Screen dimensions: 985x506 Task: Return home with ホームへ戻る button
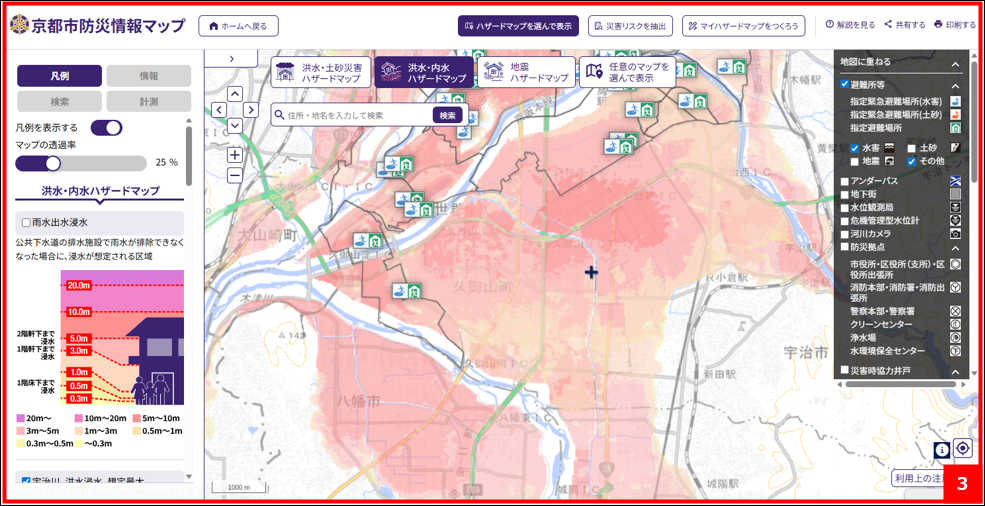238,26
